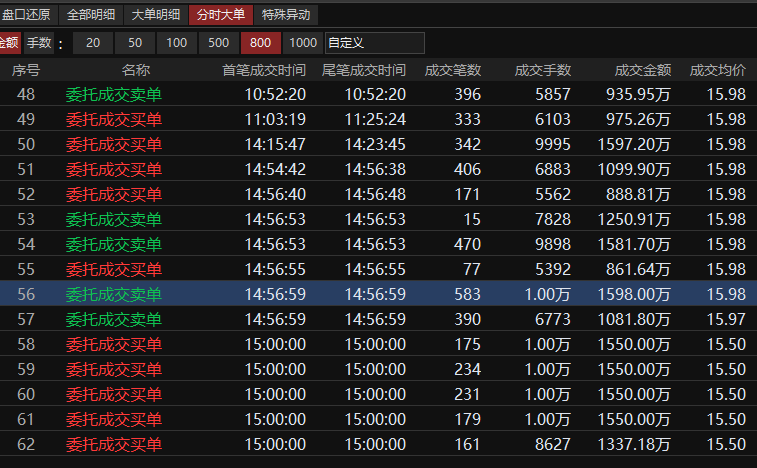Set threshold to 20 lots
Viewport: 757px width, 468px height.
93,43
